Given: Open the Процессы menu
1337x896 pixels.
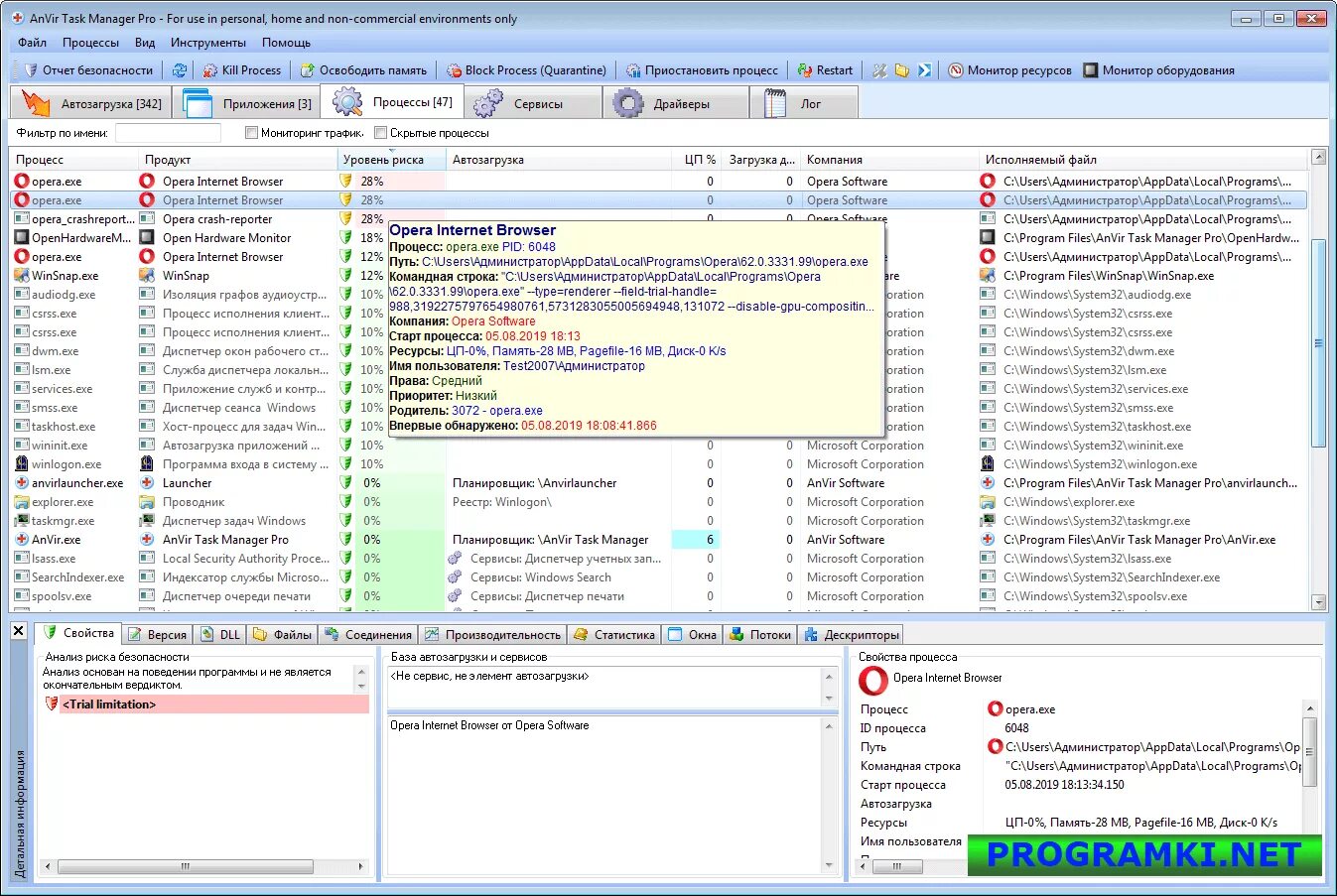Looking at the screenshot, I should (x=90, y=43).
